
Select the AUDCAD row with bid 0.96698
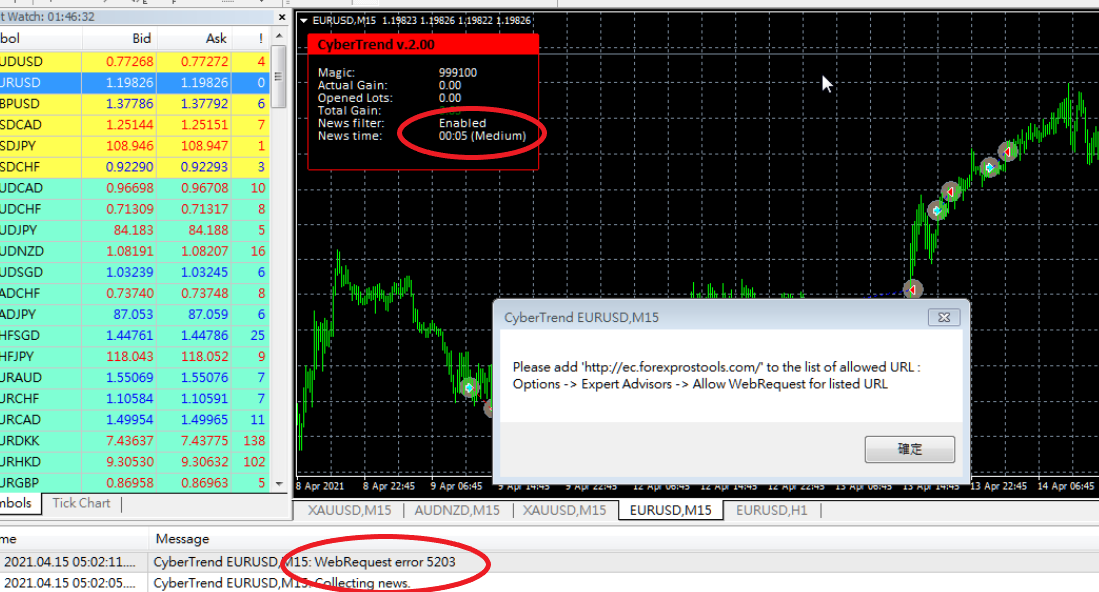135,188
